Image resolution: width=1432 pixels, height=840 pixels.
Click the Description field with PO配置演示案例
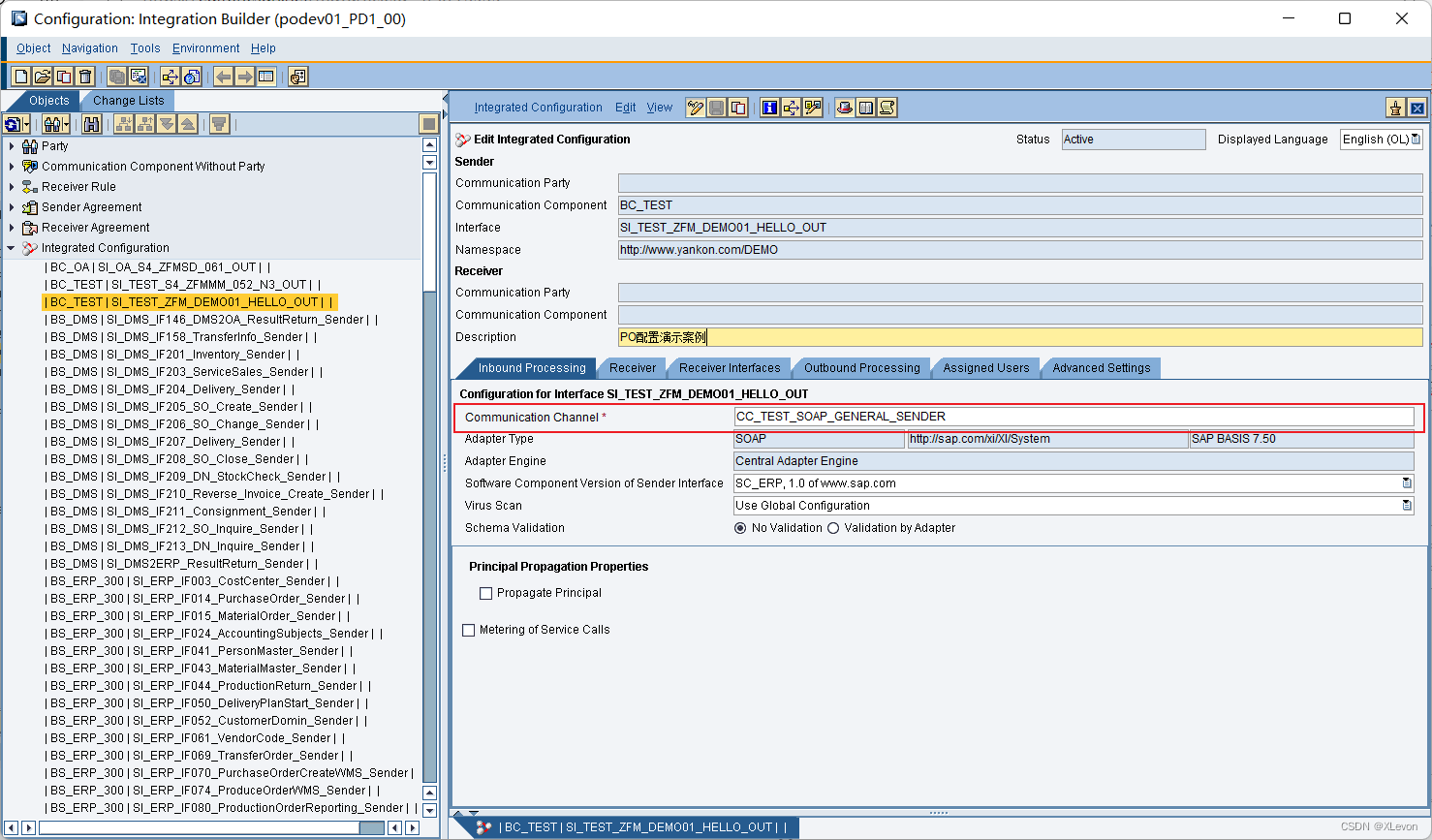pyautogui.click(x=1020, y=337)
